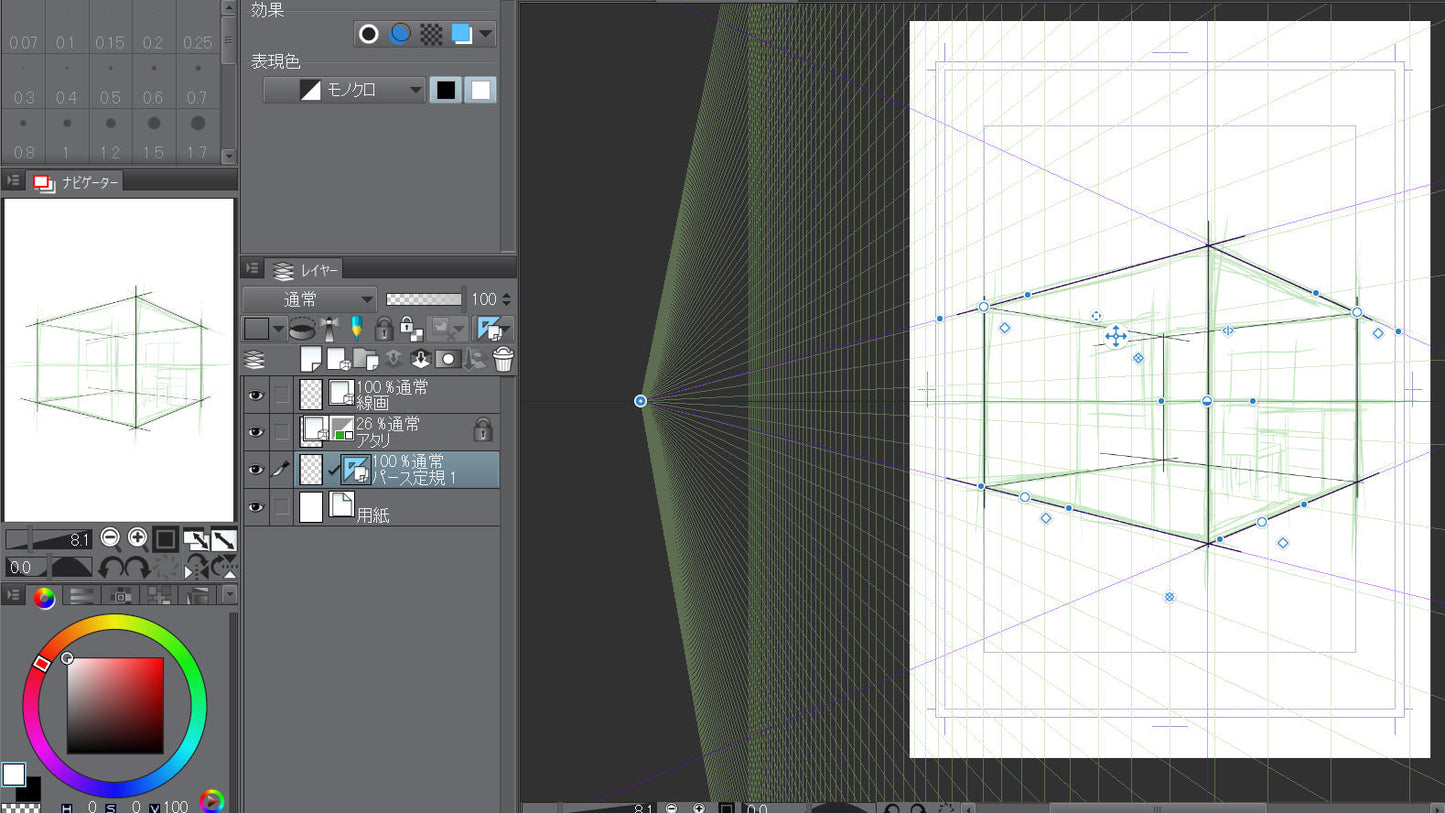The image size is (1445, 813).
Task: Click the new raster layer icon
Action: click(311, 360)
